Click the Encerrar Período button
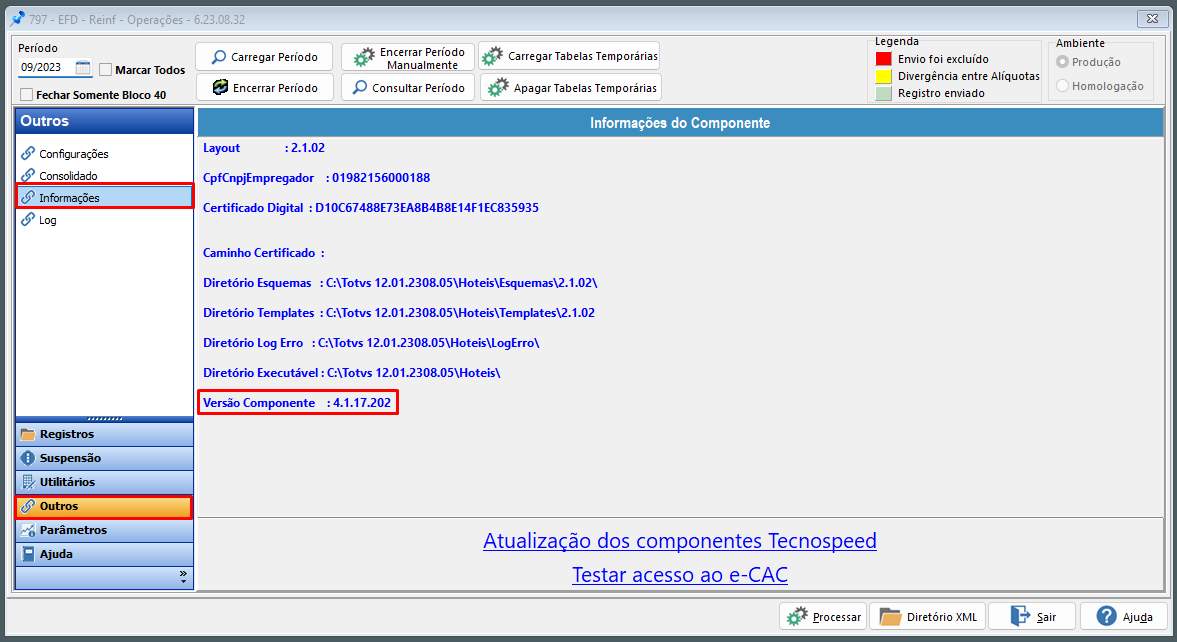 click(x=264, y=87)
